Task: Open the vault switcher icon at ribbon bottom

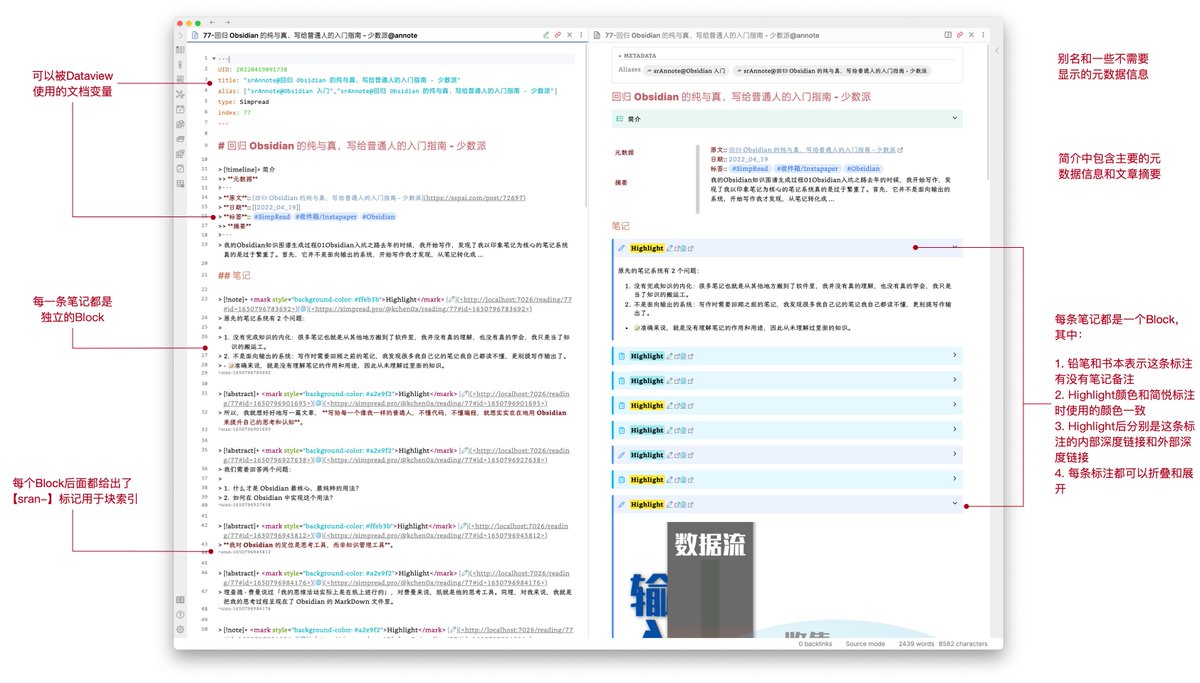Action: tap(180, 599)
